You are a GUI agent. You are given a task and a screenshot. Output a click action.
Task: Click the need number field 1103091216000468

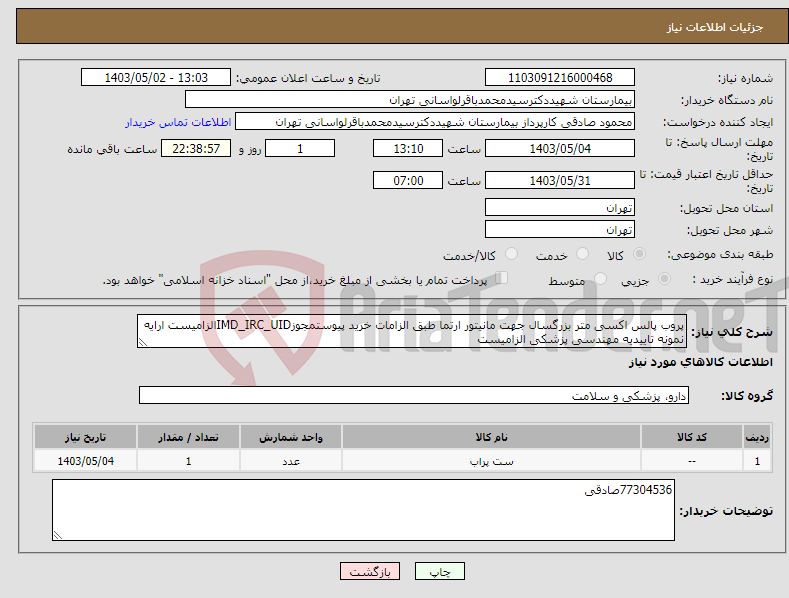[560, 78]
